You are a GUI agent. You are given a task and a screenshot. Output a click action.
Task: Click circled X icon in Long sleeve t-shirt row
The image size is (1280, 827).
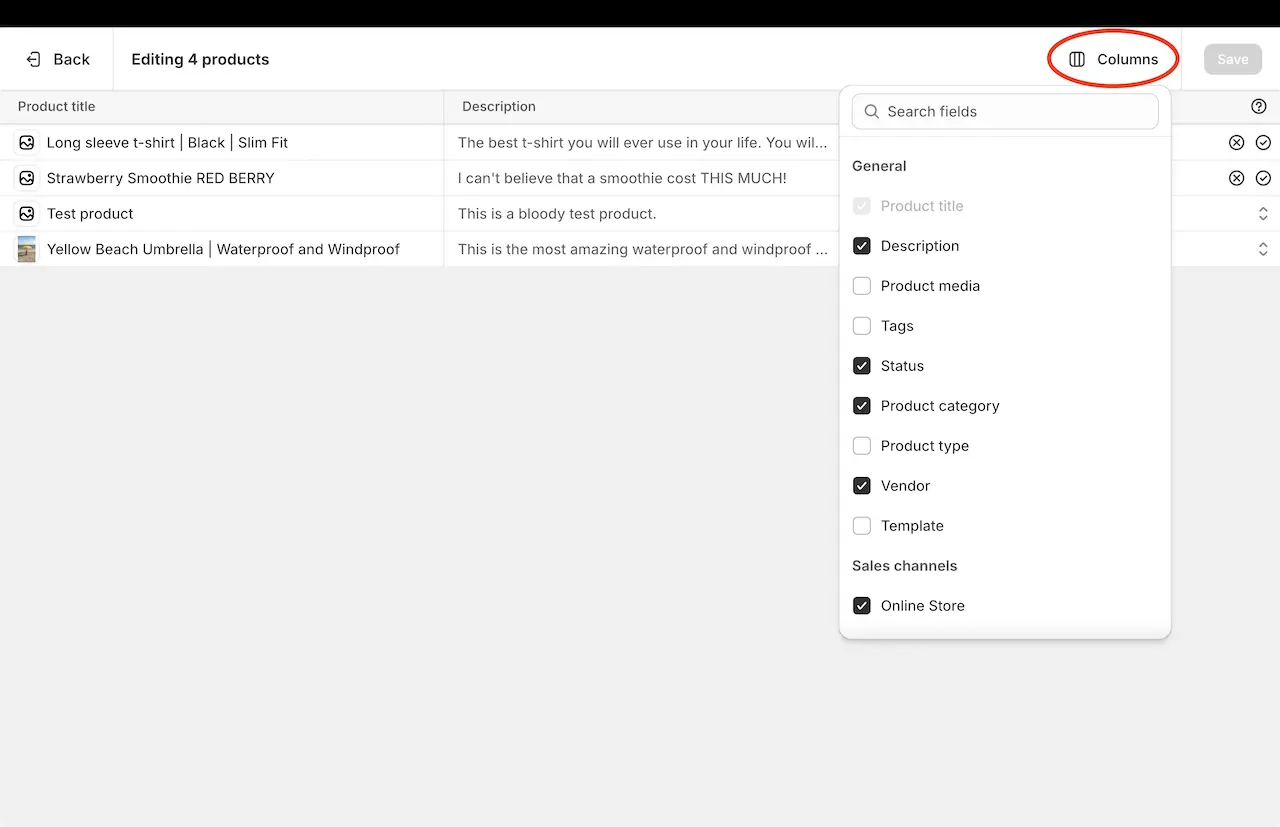point(1236,143)
